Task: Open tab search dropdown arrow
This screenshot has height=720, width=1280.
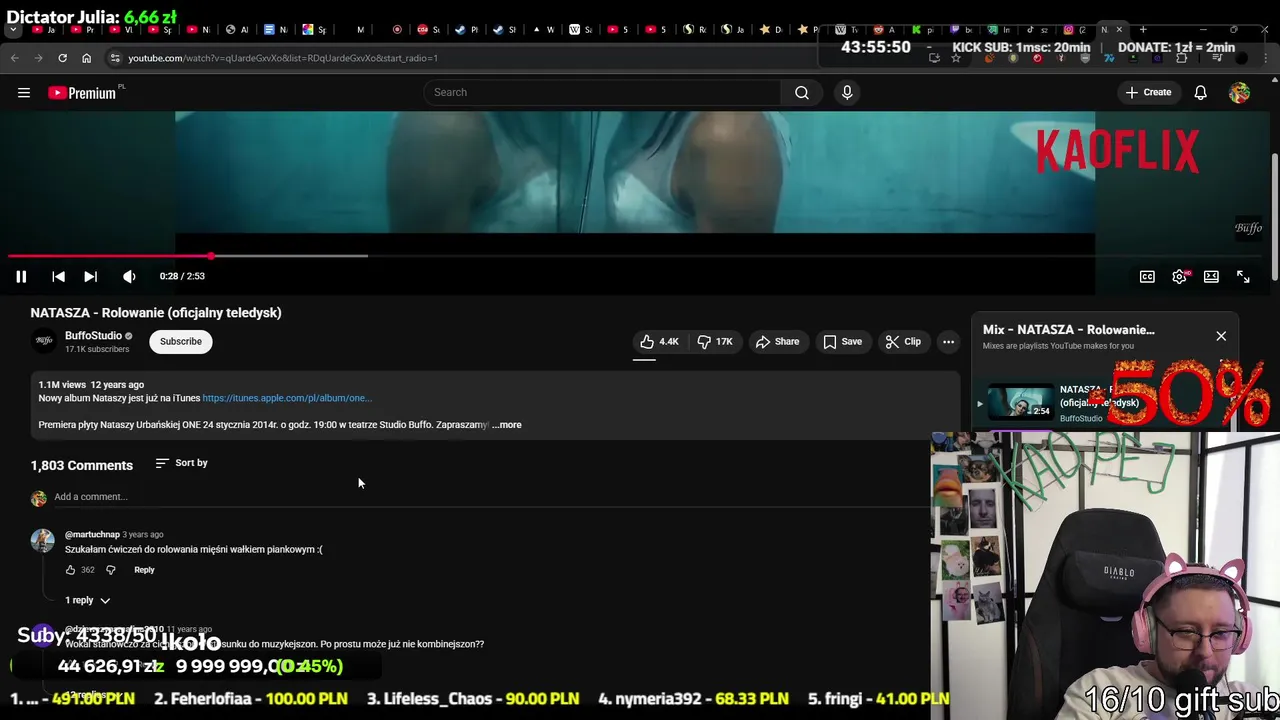Action: coord(15,30)
